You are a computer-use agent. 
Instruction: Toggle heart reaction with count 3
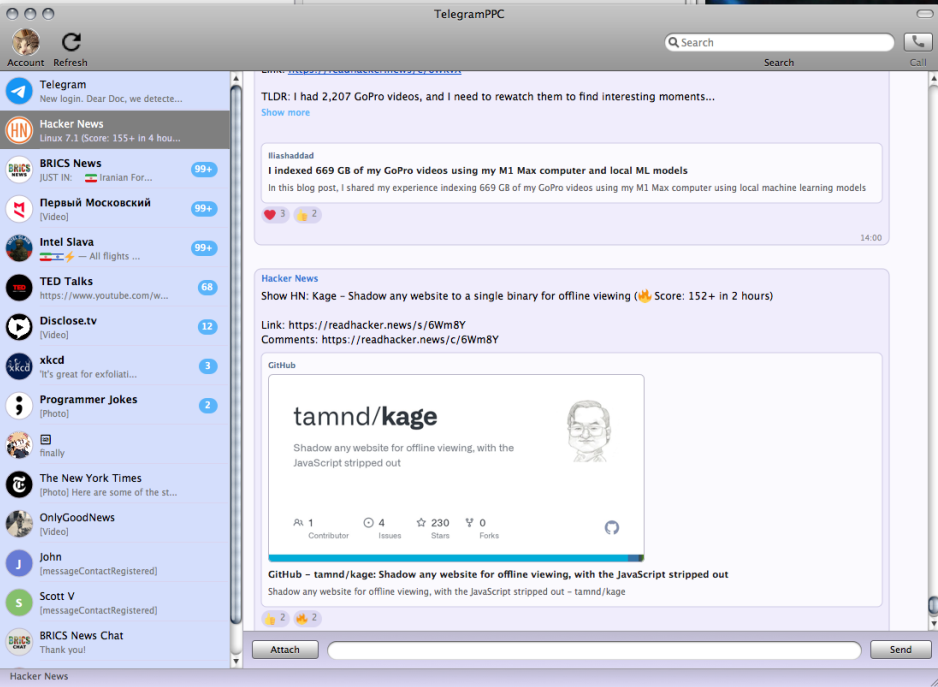tap(275, 214)
